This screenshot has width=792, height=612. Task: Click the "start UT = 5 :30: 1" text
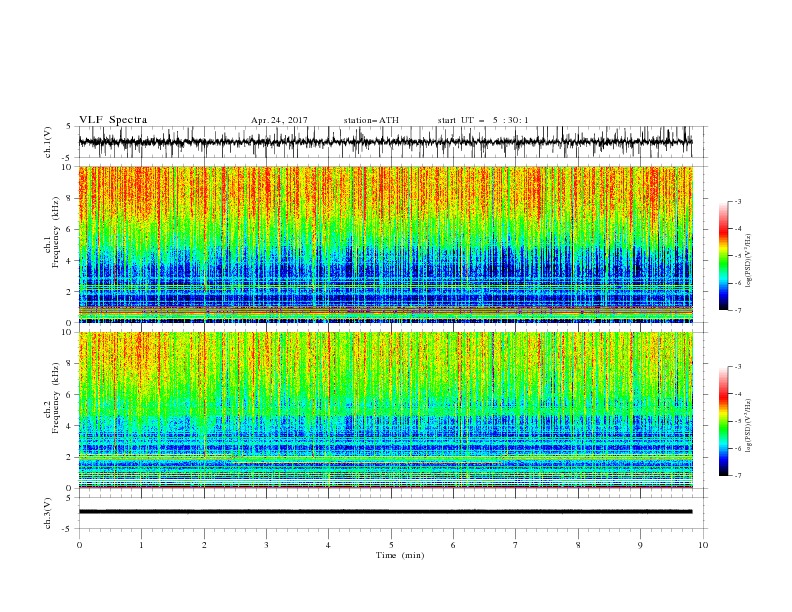coord(482,120)
